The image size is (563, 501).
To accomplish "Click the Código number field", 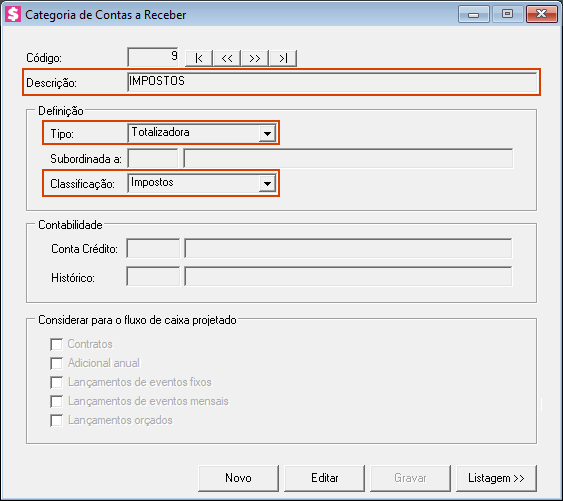I will point(153,57).
